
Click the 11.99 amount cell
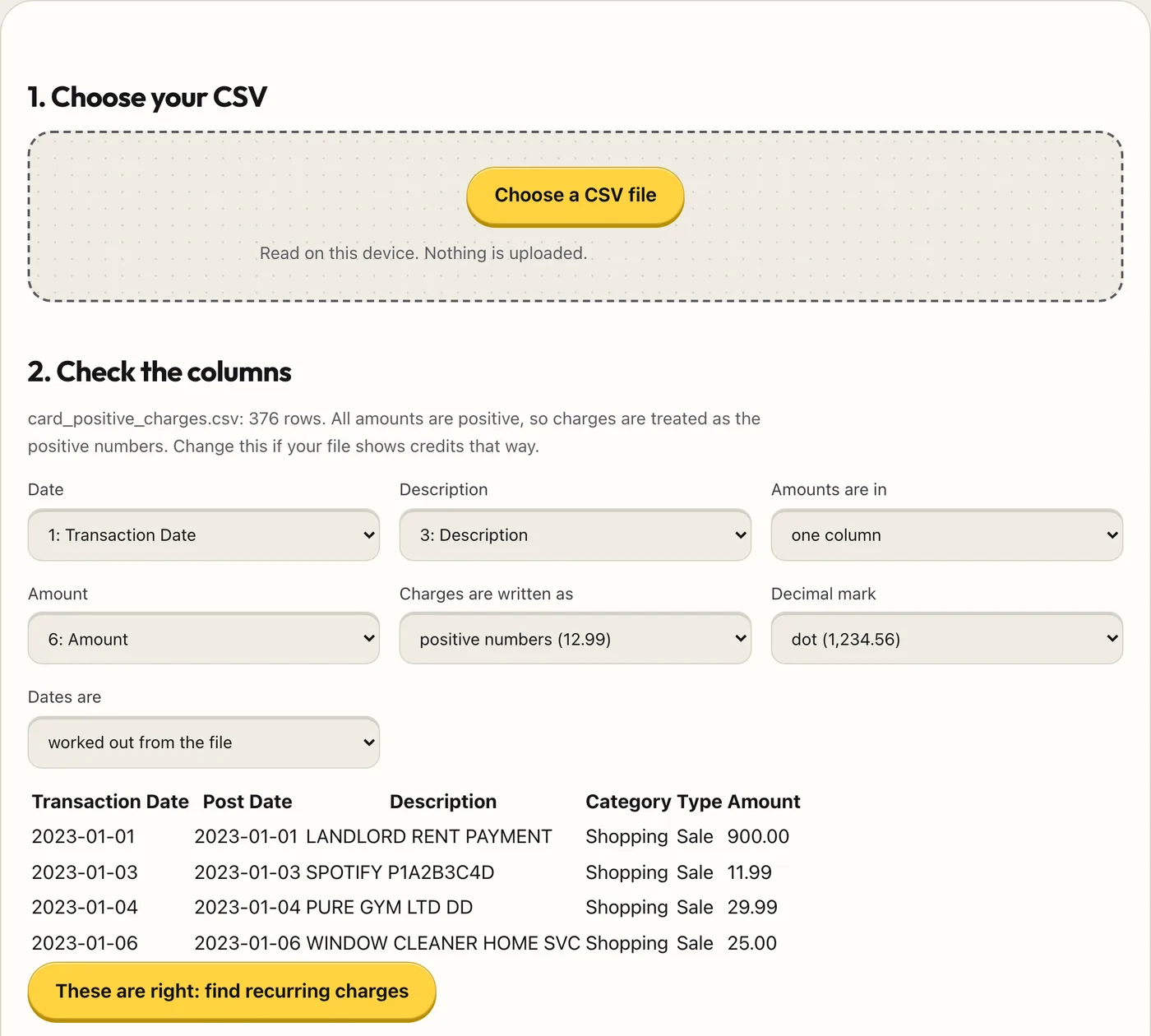pos(750,872)
